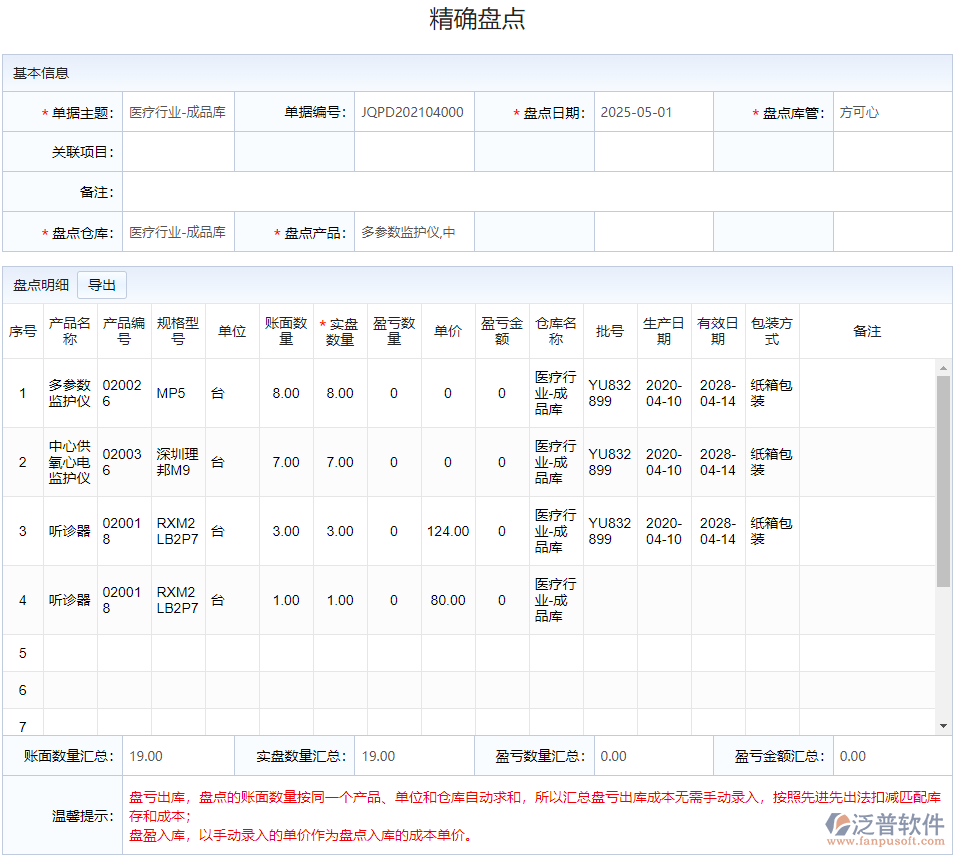
Task: Select the 盘点仓库 field value 医疗行业-成品库
Action: [176, 231]
